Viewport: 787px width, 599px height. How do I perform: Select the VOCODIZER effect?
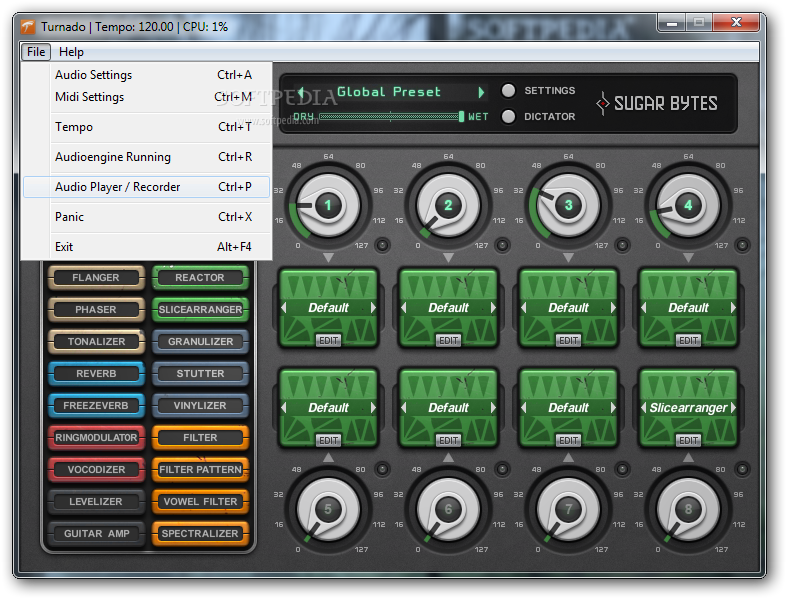click(x=96, y=470)
